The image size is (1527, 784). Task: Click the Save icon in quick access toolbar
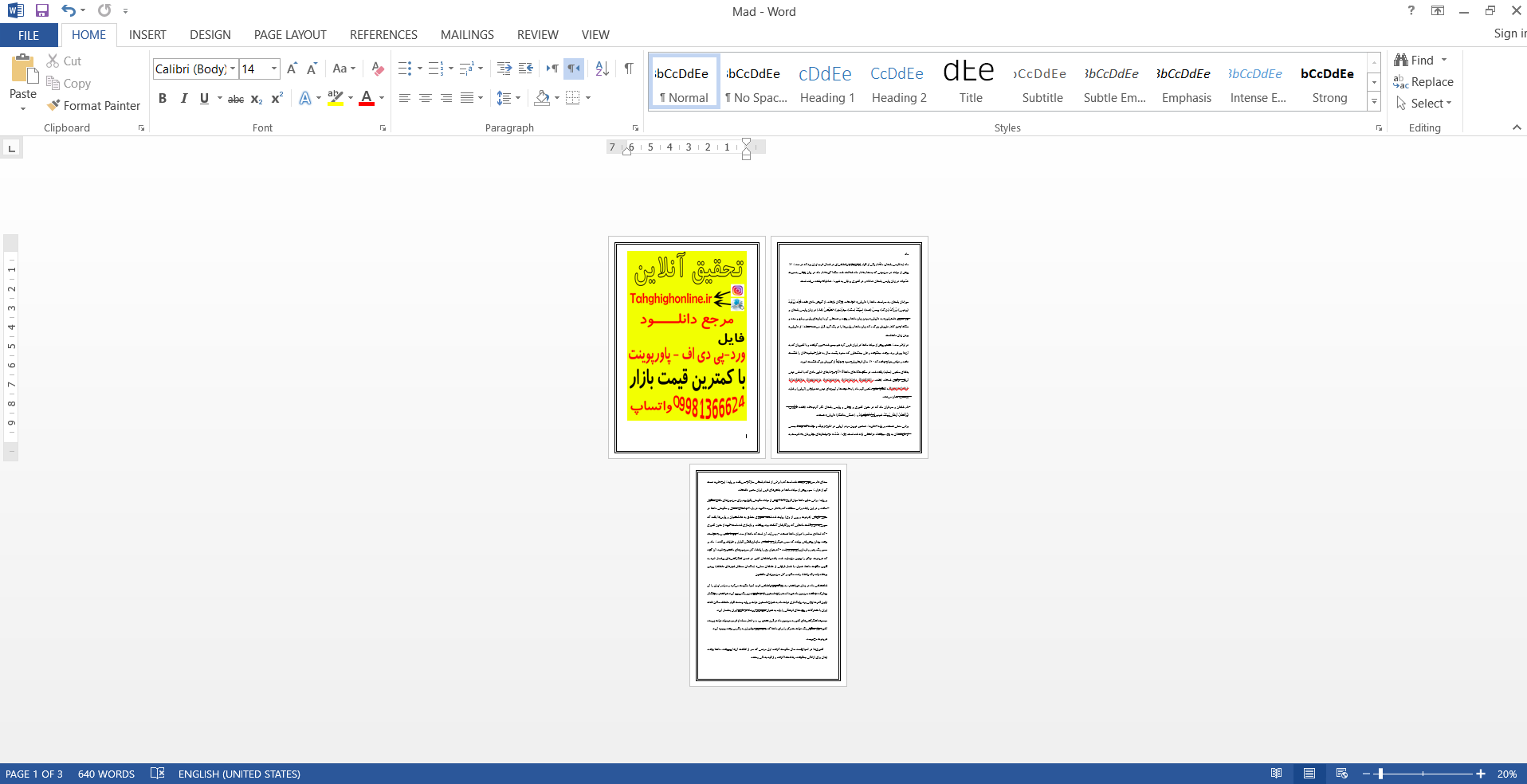coord(42,10)
